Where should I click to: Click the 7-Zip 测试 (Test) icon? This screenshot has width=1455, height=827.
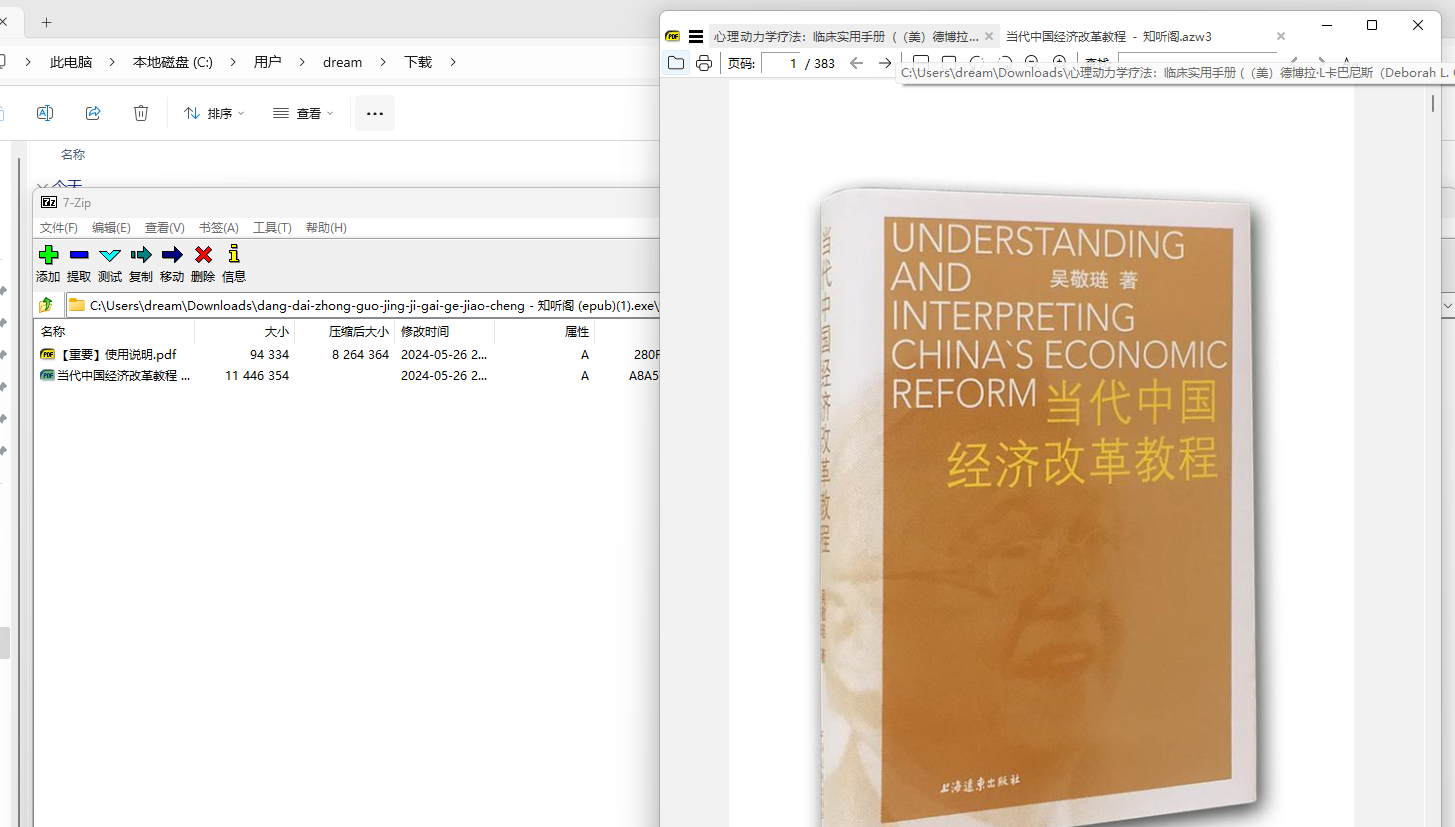110,254
